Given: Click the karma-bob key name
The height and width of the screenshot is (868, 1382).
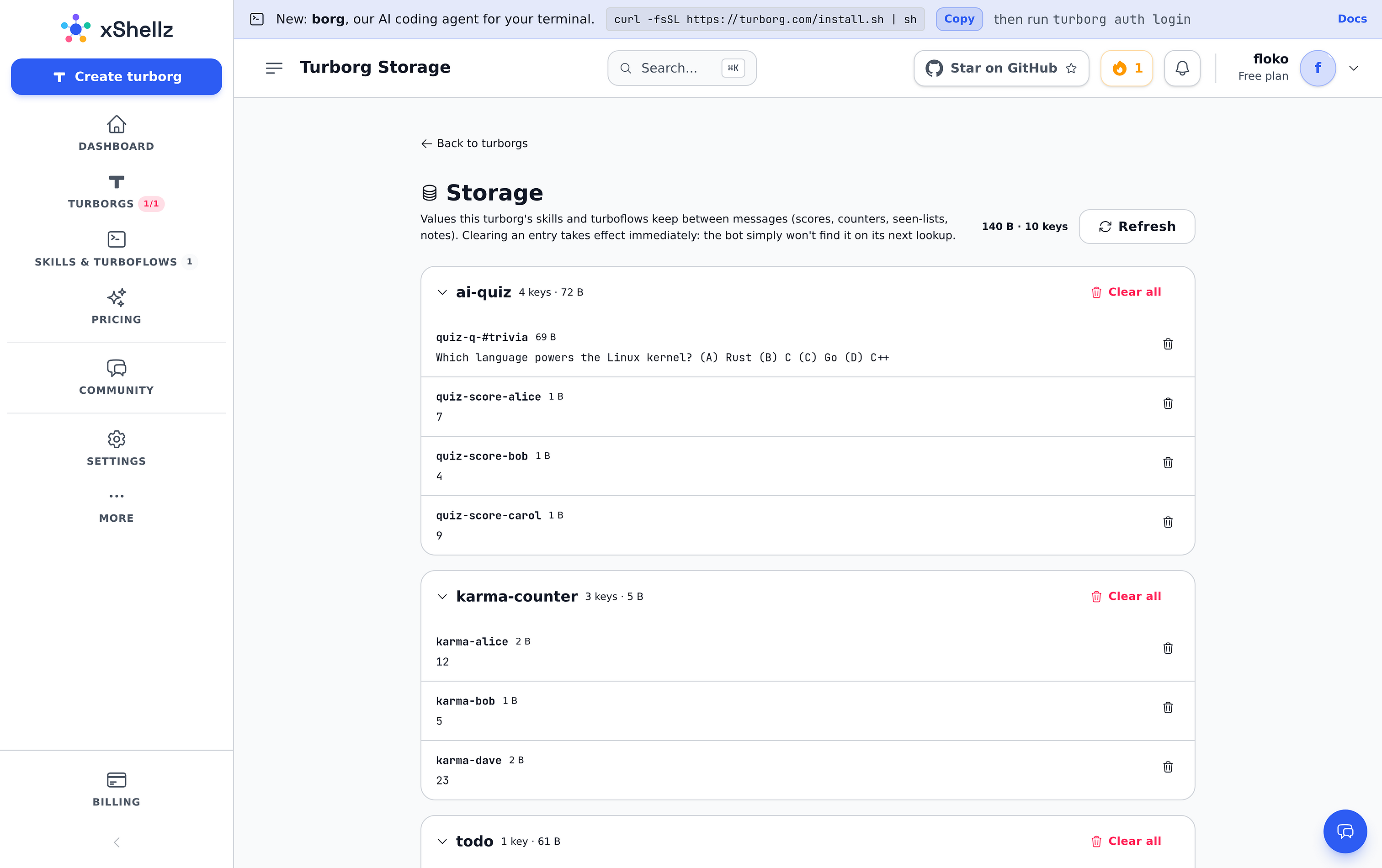Looking at the screenshot, I should click(x=465, y=701).
